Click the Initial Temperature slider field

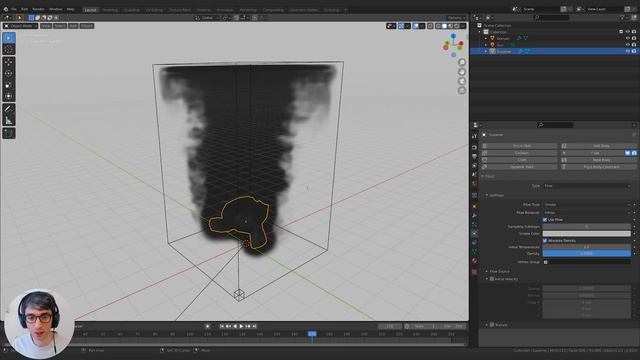587,247
